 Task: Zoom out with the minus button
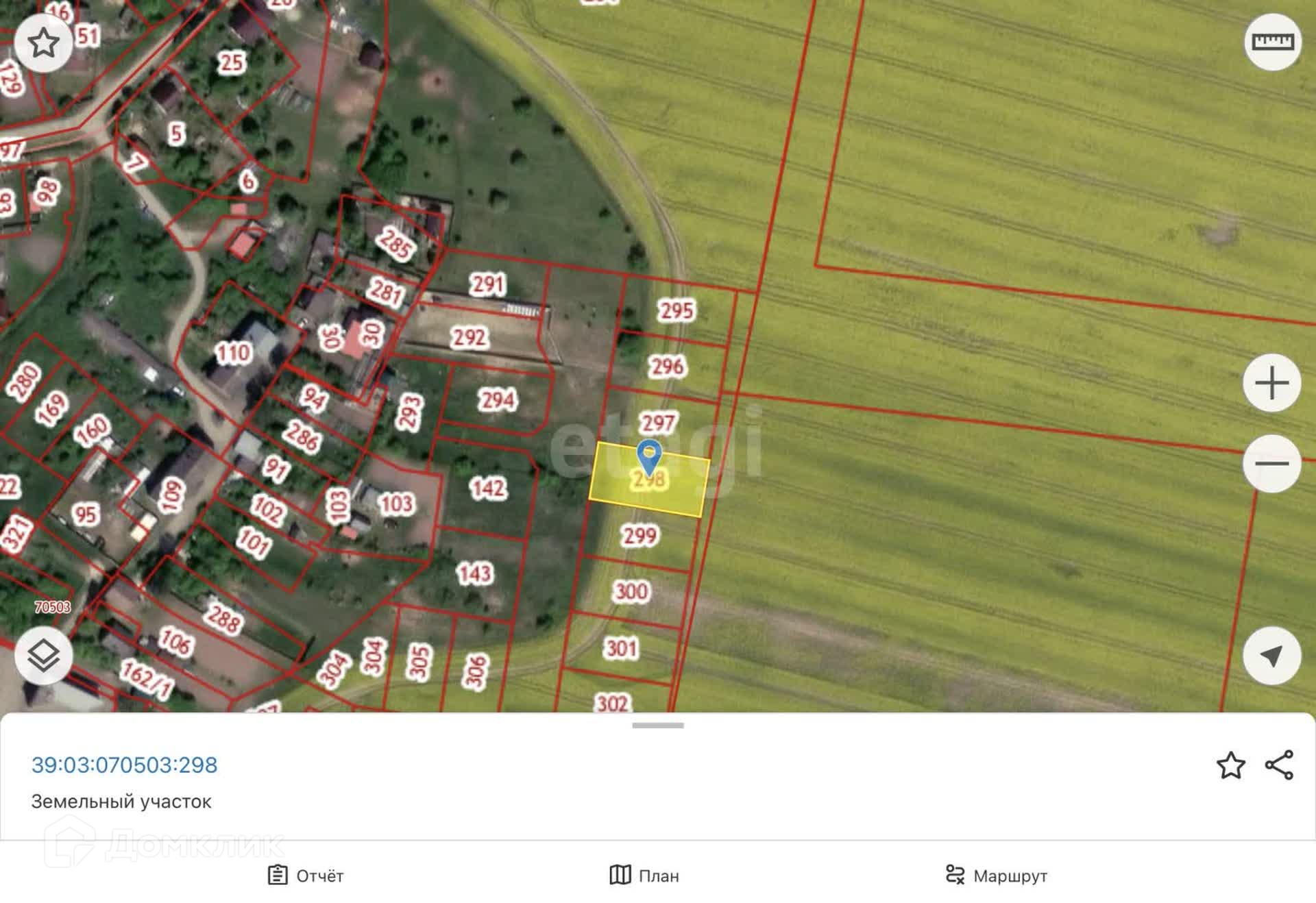tap(1271, 464)
